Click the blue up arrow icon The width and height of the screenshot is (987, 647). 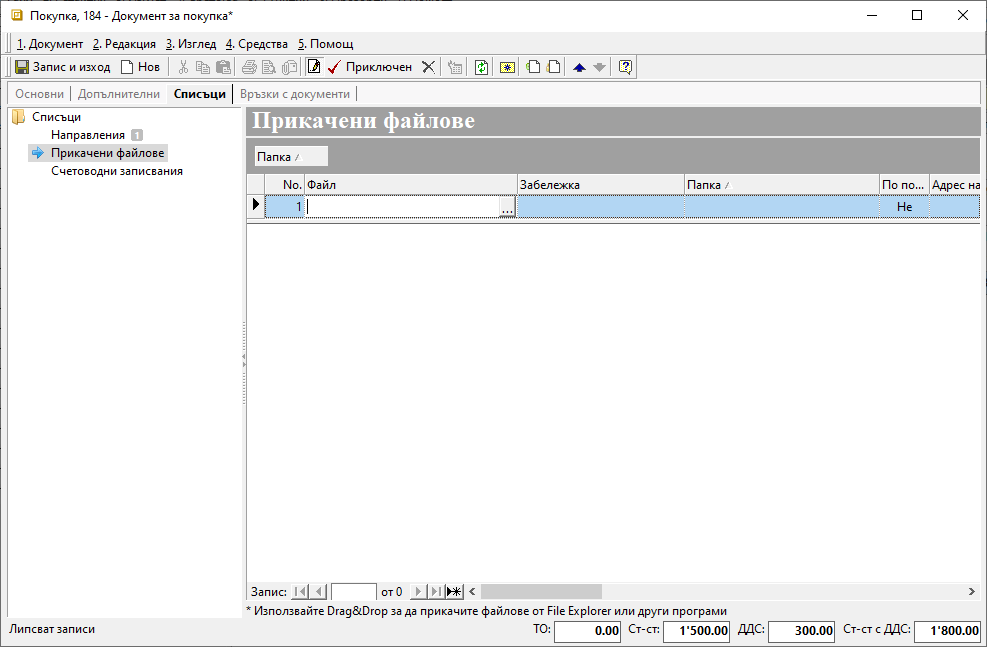(x=579, y=67)
